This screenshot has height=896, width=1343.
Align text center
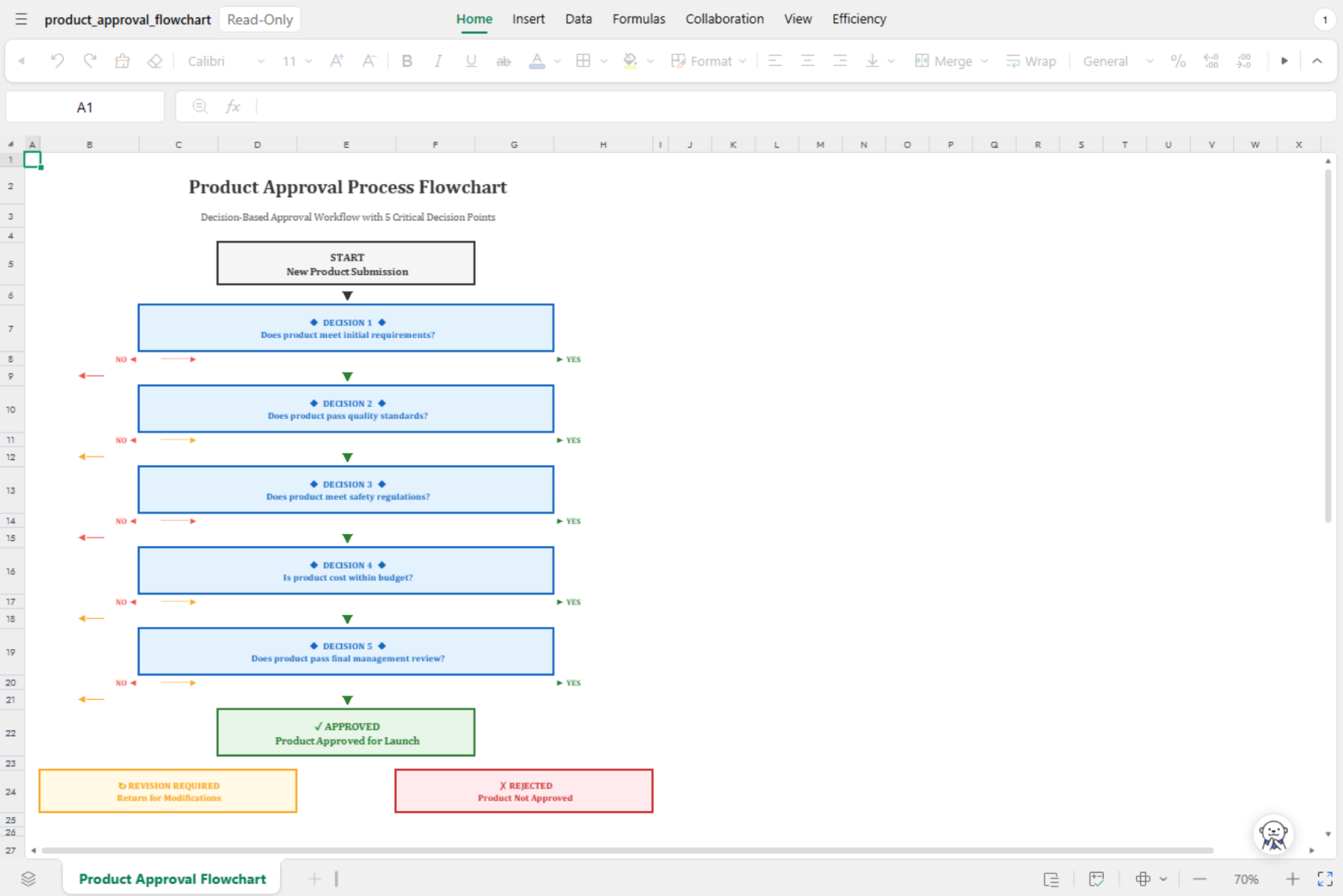point(807,61)
